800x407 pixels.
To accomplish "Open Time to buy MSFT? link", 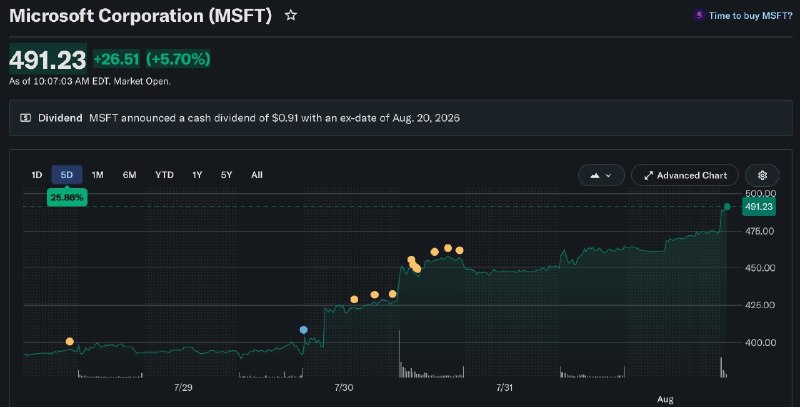I will tap(750, 16).
